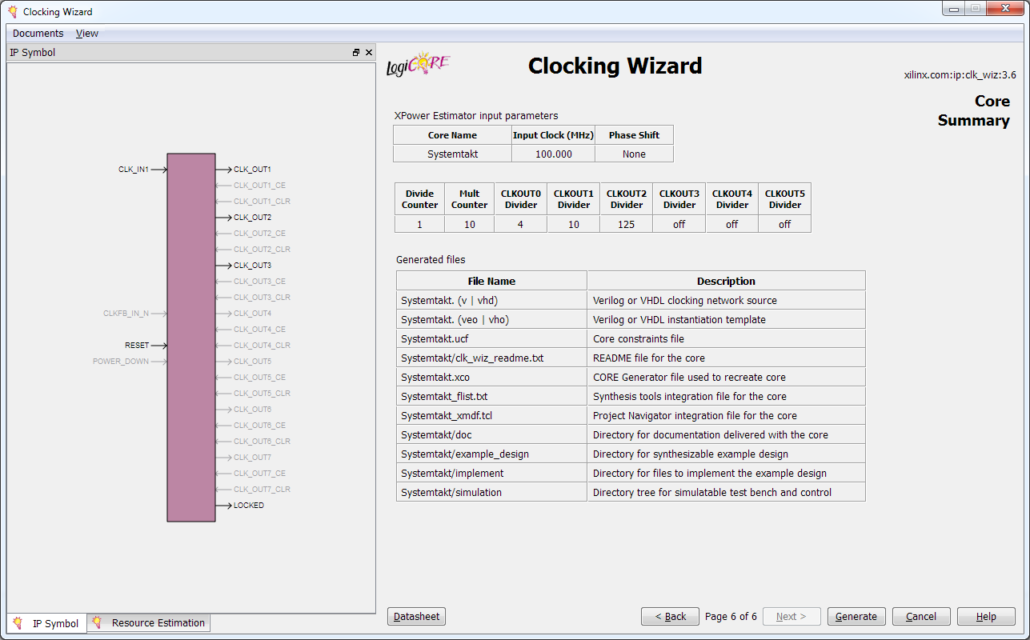The width and height of the screenshot is (1030, 640).
Task: Open the Datasheet
Action: click(x=416, y=616)
